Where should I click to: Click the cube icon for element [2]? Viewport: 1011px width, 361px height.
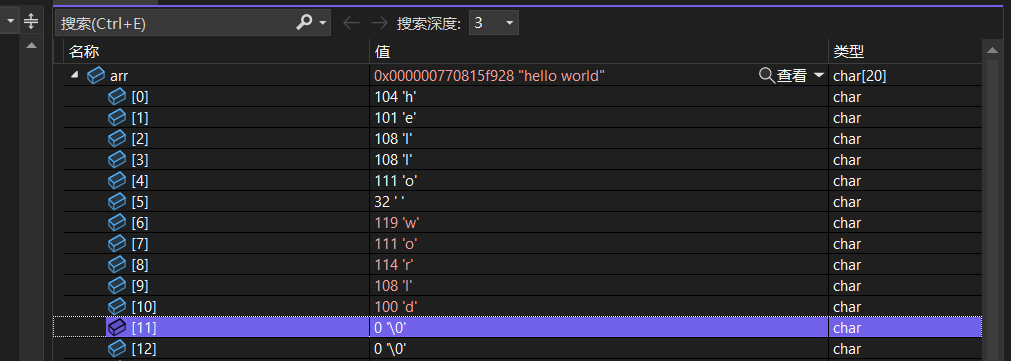[x=117, y=139]
